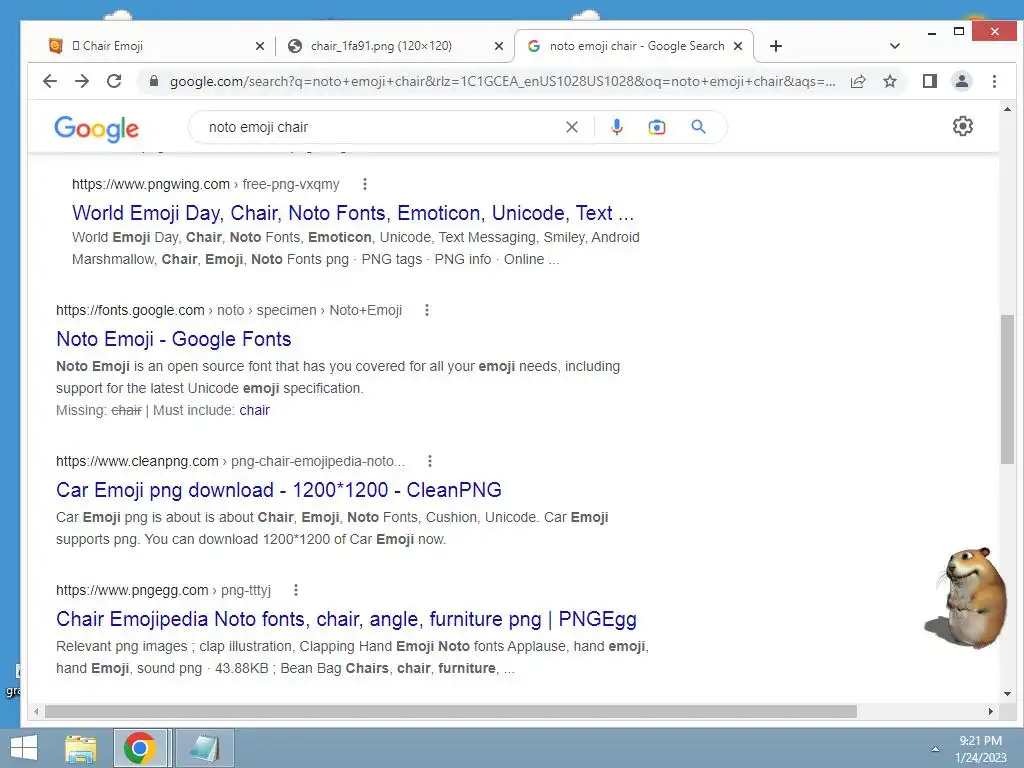Open the Noto Emoji - Google Fonts result
1024x768 pixels.
coord(174,339)
